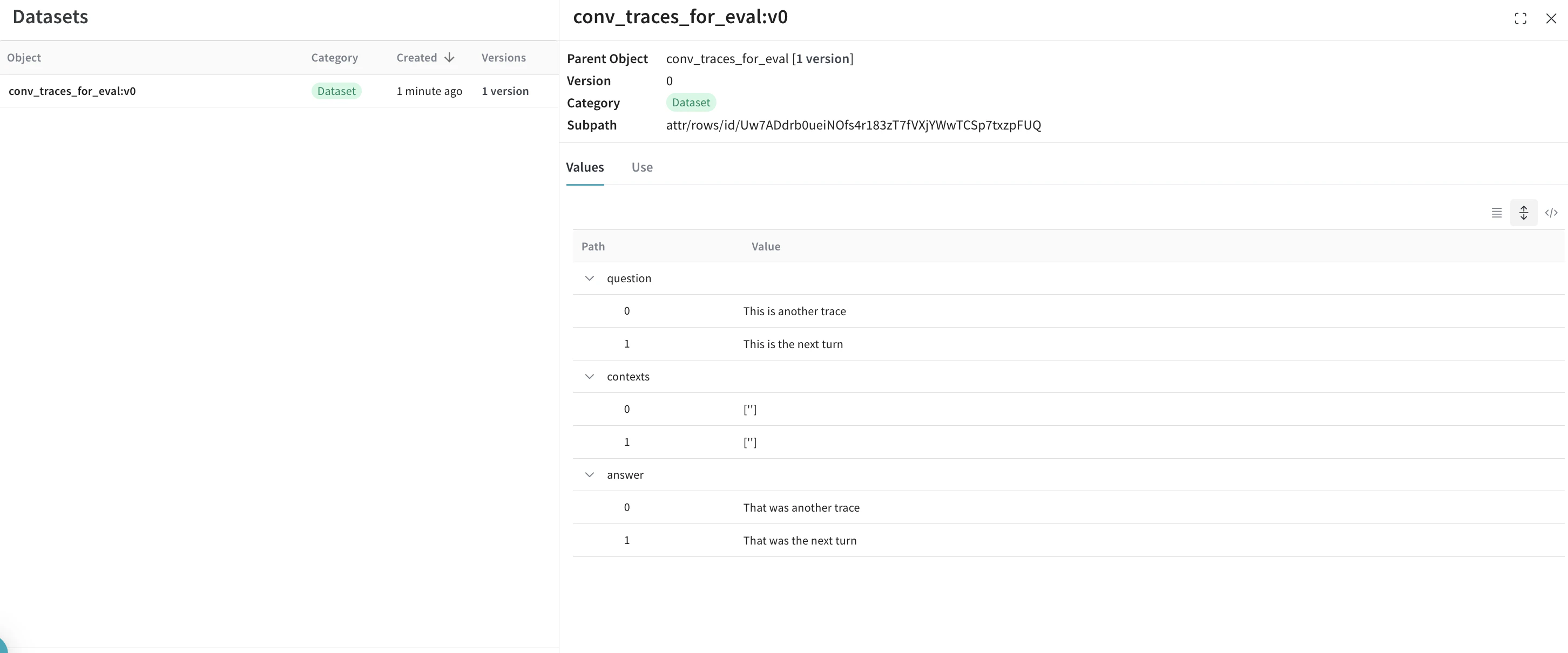Click the conv_traces_for_eval:v0 dataset row
Screen dimensions: 1568x653
(72, 91)
